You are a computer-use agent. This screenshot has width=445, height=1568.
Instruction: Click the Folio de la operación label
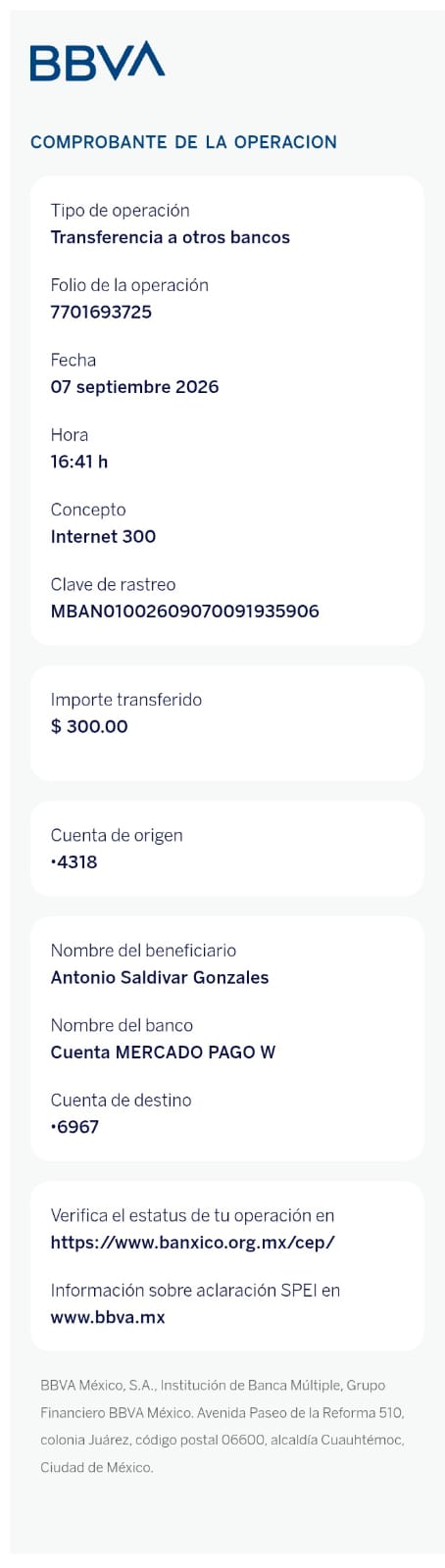pyautogui.click(x=129, y=285)
